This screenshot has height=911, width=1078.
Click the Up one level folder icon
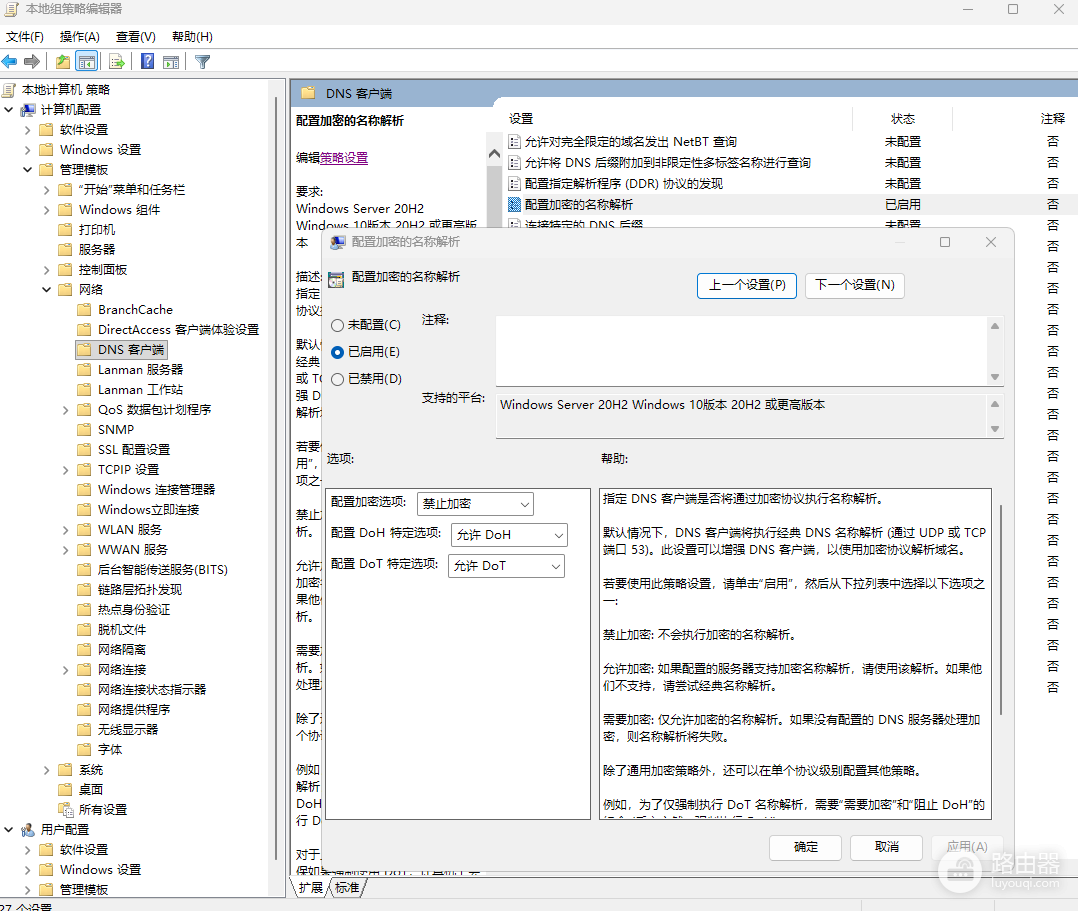(x=63, y=62)
